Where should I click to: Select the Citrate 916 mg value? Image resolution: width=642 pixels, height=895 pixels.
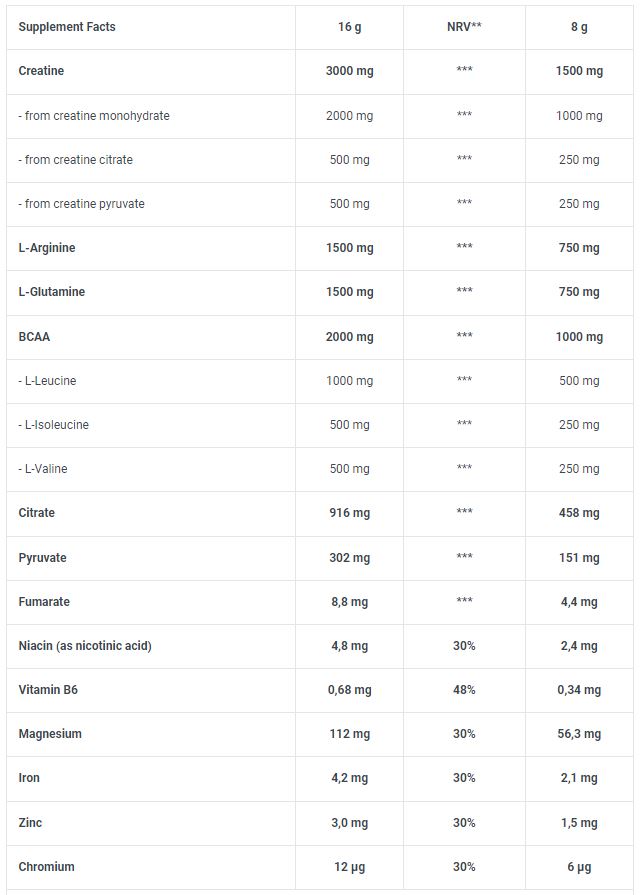pos(349,513)
